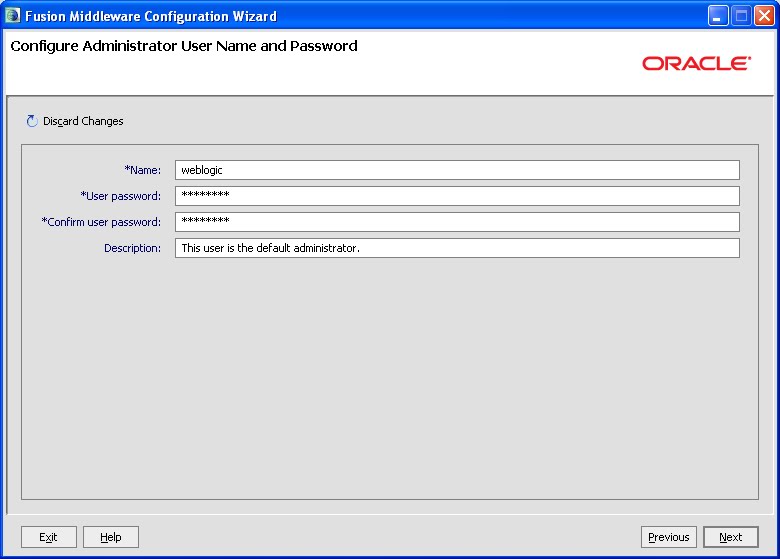Proceed with the Next button
Image resolution: width=780 pixels, height=559 pixels.
pos(731,537)
